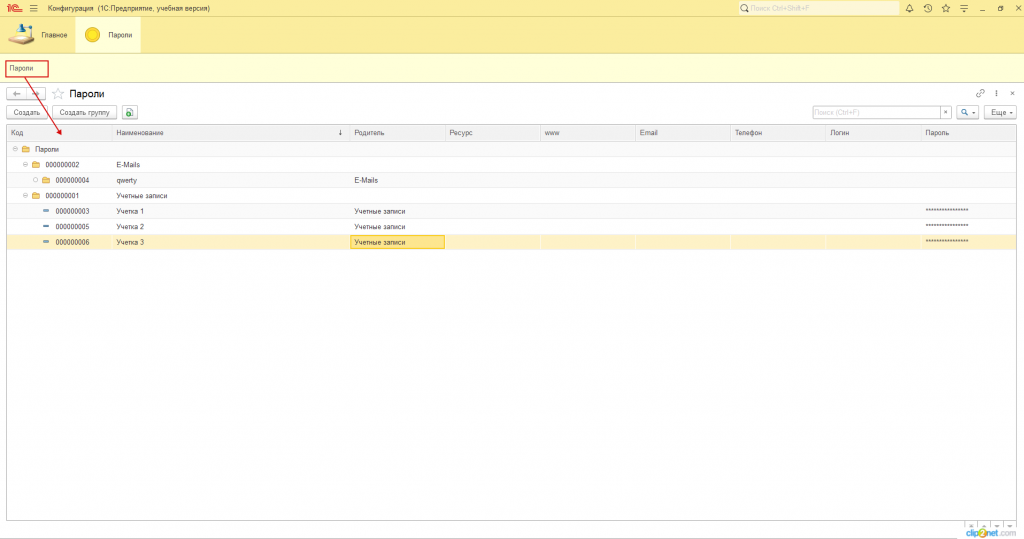Go to Главное section

click(38, 35)
